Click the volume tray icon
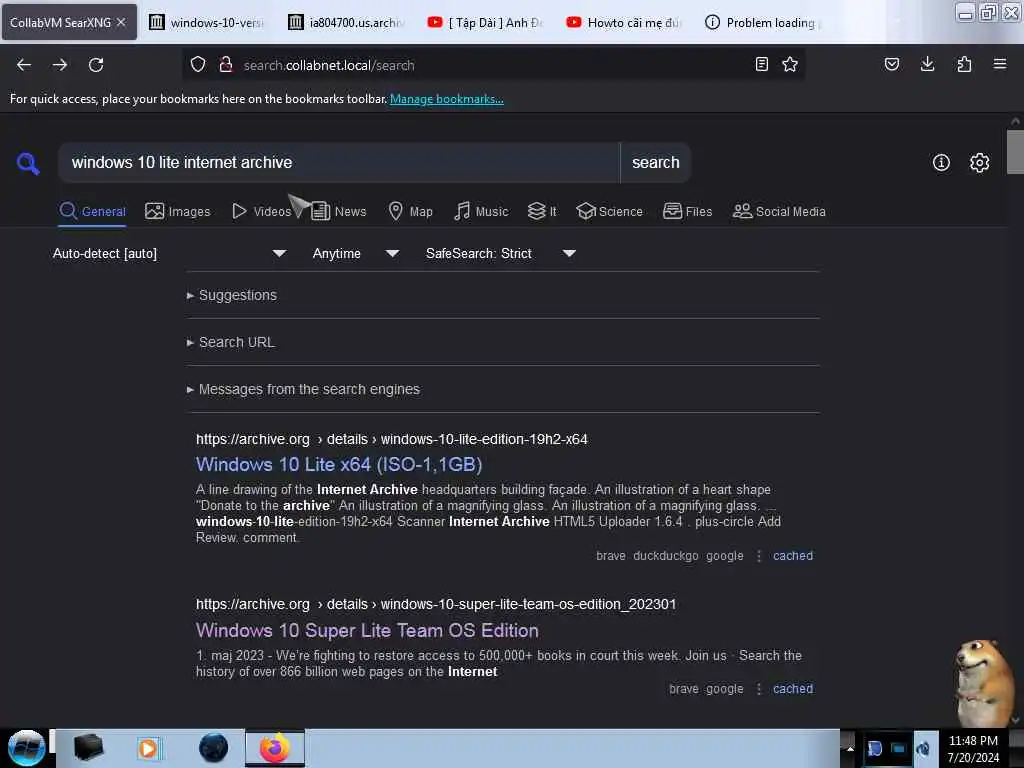 click(922, 748)
